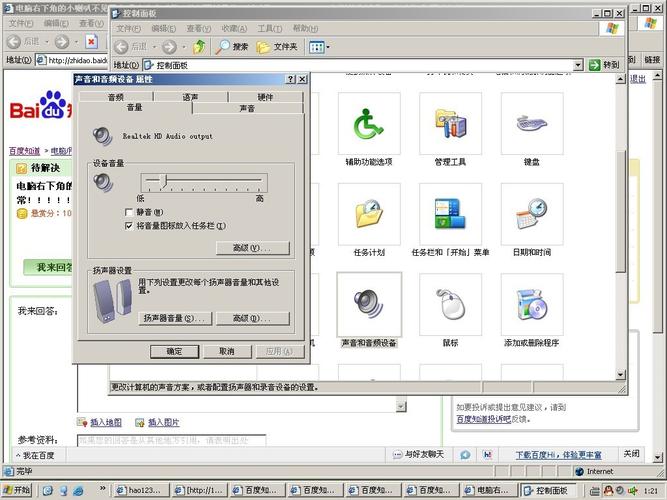Open 文件(F) menu in Control Panel
The height and width of the screenshot is (500, 667).
[128, 29]
